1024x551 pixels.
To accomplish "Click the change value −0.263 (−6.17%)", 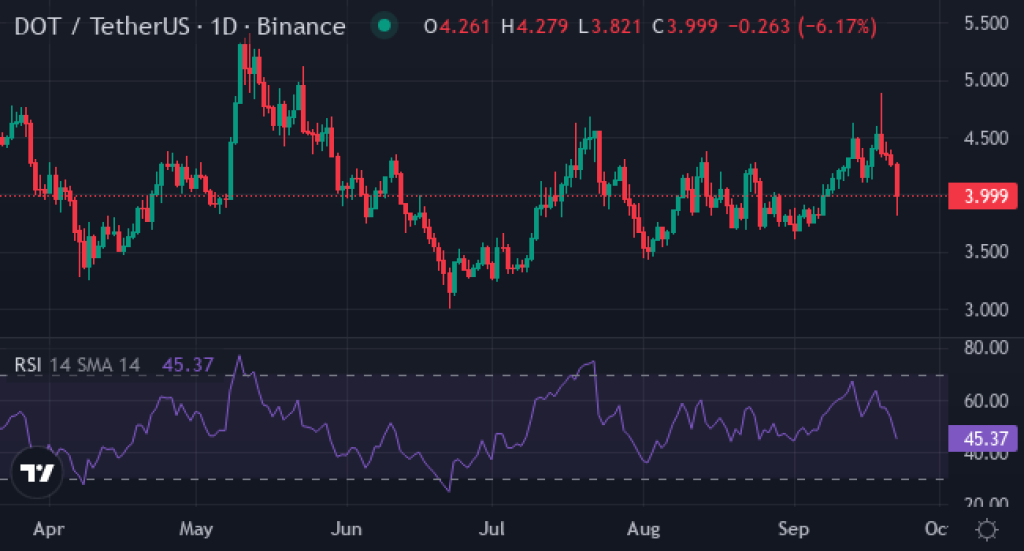I will (x=802, y=26).
